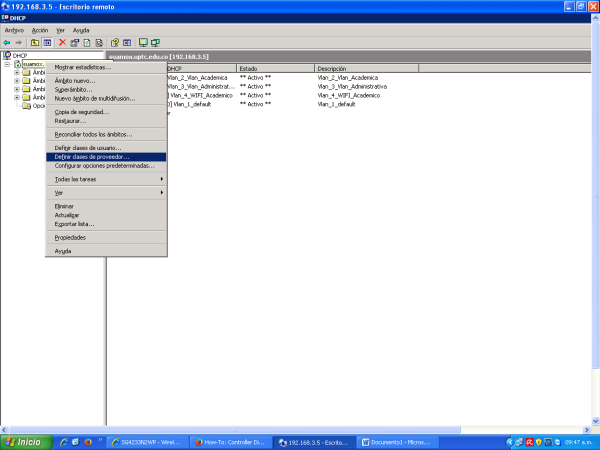This screenshot has height=450, width=600.
Task: Choose Copia de seguridad option
Action: pos(106,112)
